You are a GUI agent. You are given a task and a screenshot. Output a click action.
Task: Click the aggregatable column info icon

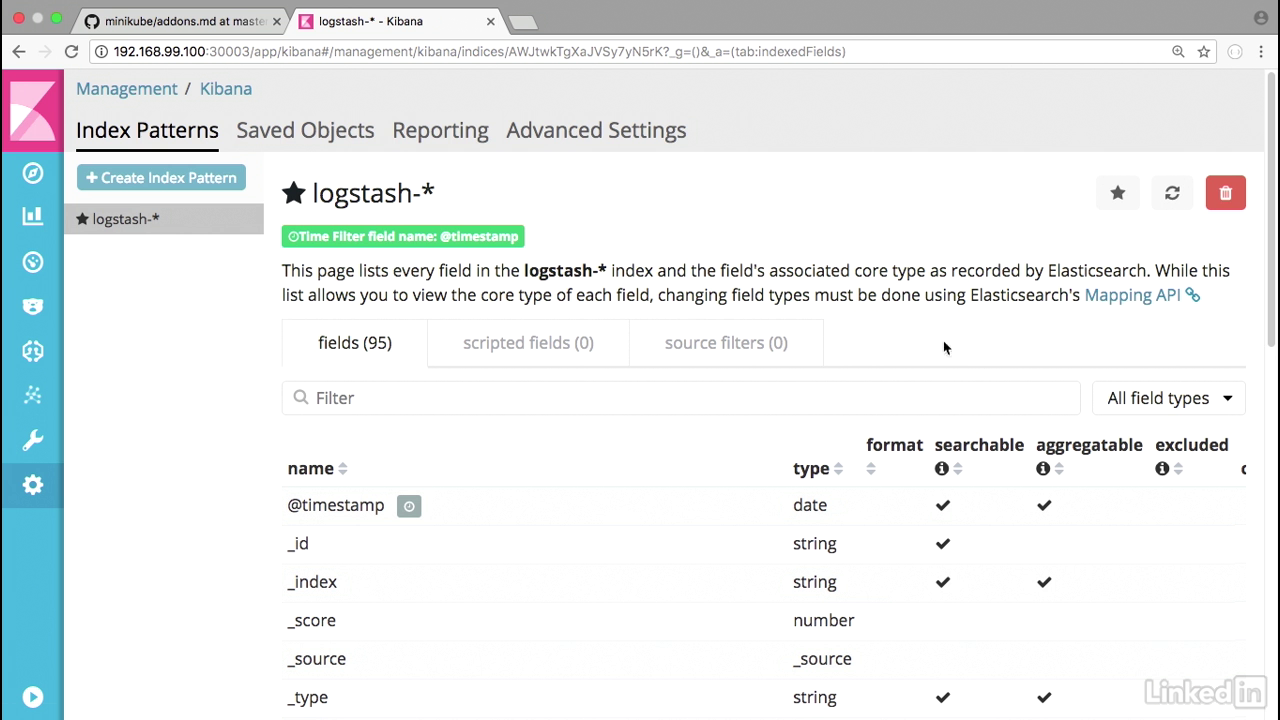[1043, 468]
